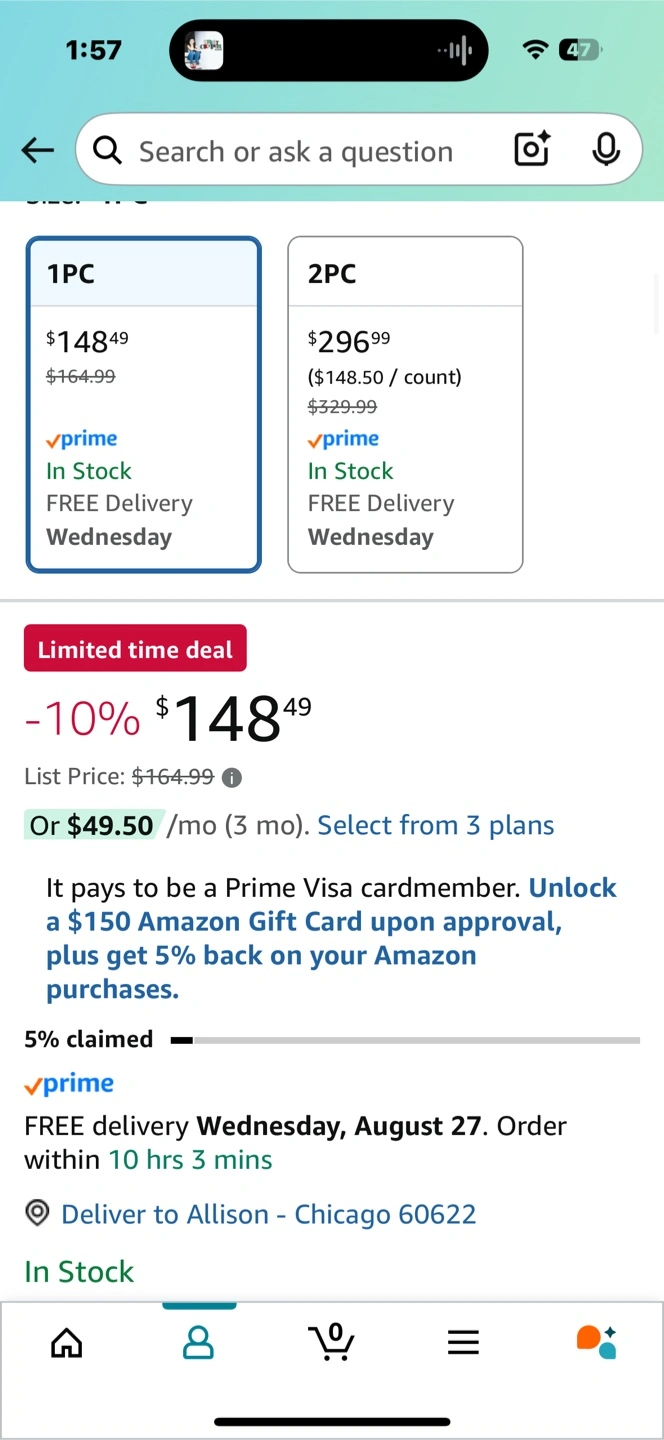Launch the Rufus AI assistant icon
The image size is (664, 1440).
pyautogui.click(x=596, y=1342)
